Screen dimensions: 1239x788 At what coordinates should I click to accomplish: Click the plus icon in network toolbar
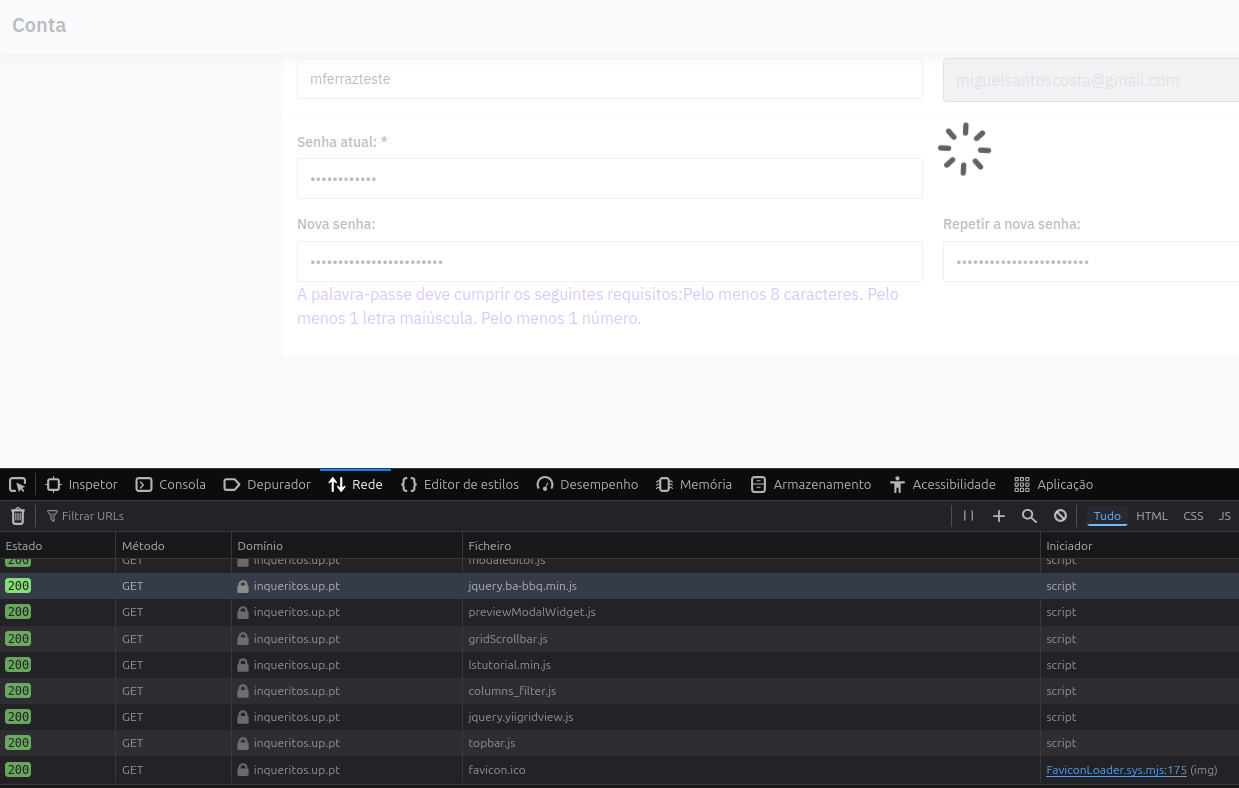(x=998, y=516)
